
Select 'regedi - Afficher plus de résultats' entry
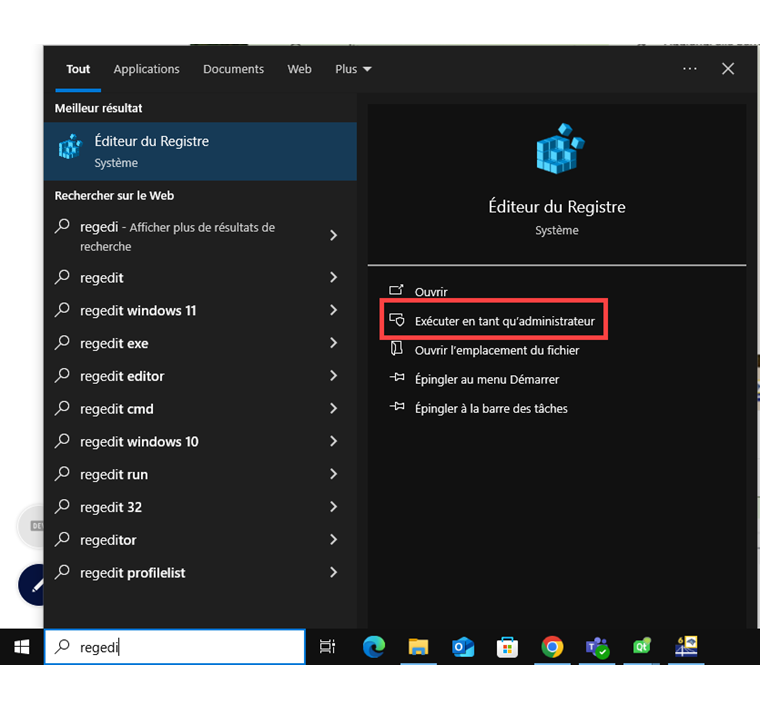pos(177,237)
